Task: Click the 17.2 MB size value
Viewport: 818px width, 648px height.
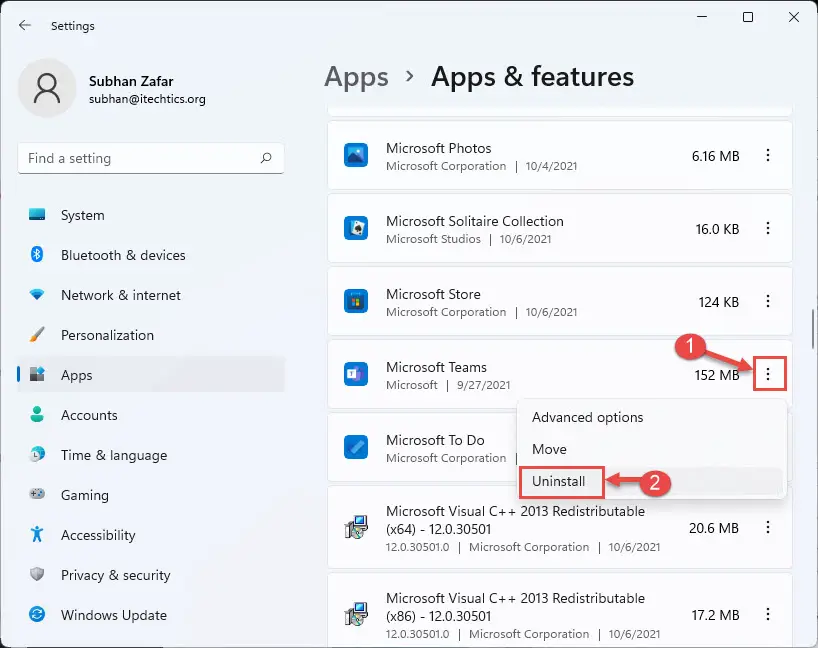Action: (x=715, y=615)
